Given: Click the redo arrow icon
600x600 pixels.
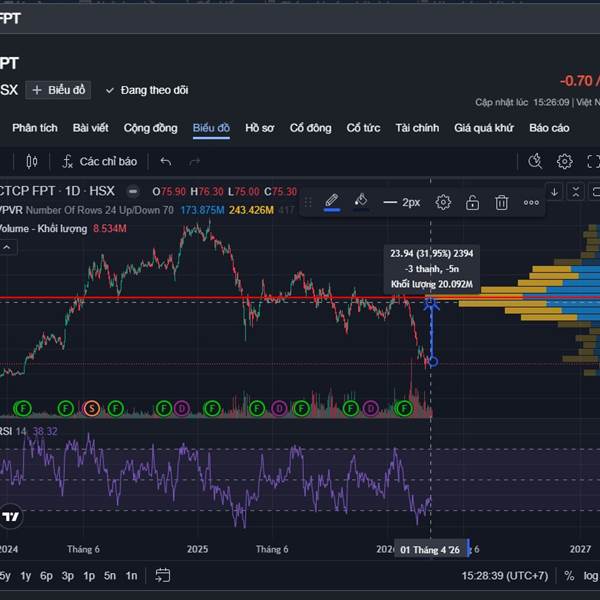Looking at the screenshot, I should coord(195,162).
